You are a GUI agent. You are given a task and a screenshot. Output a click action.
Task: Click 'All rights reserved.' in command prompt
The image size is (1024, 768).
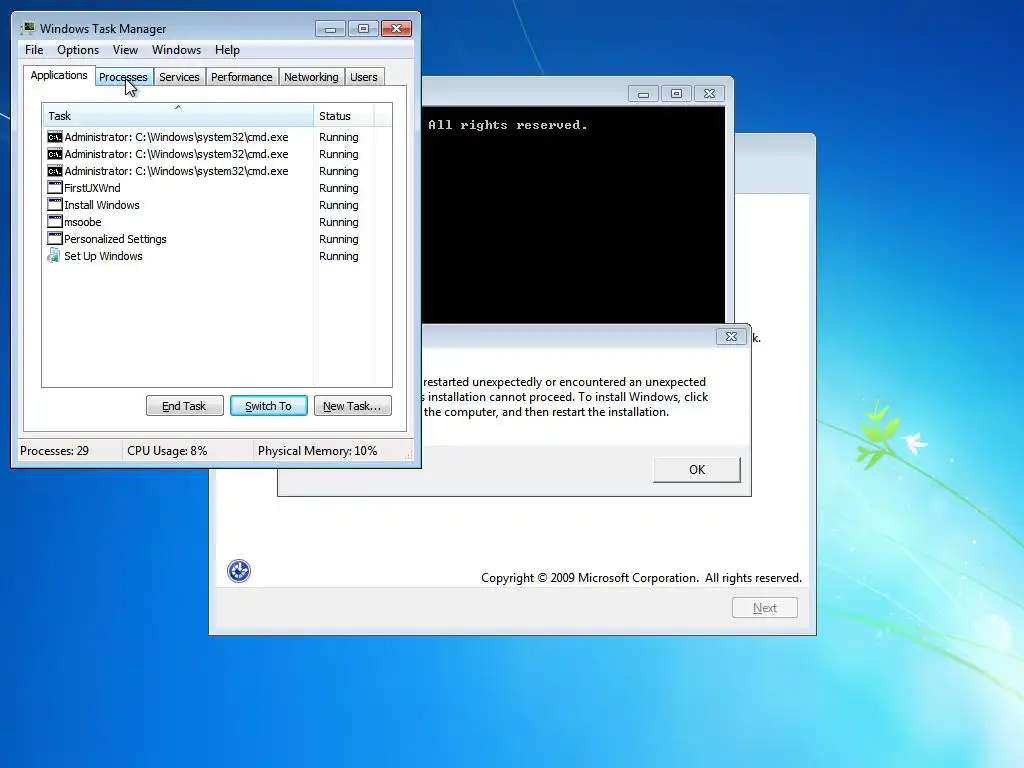(507, 125)
